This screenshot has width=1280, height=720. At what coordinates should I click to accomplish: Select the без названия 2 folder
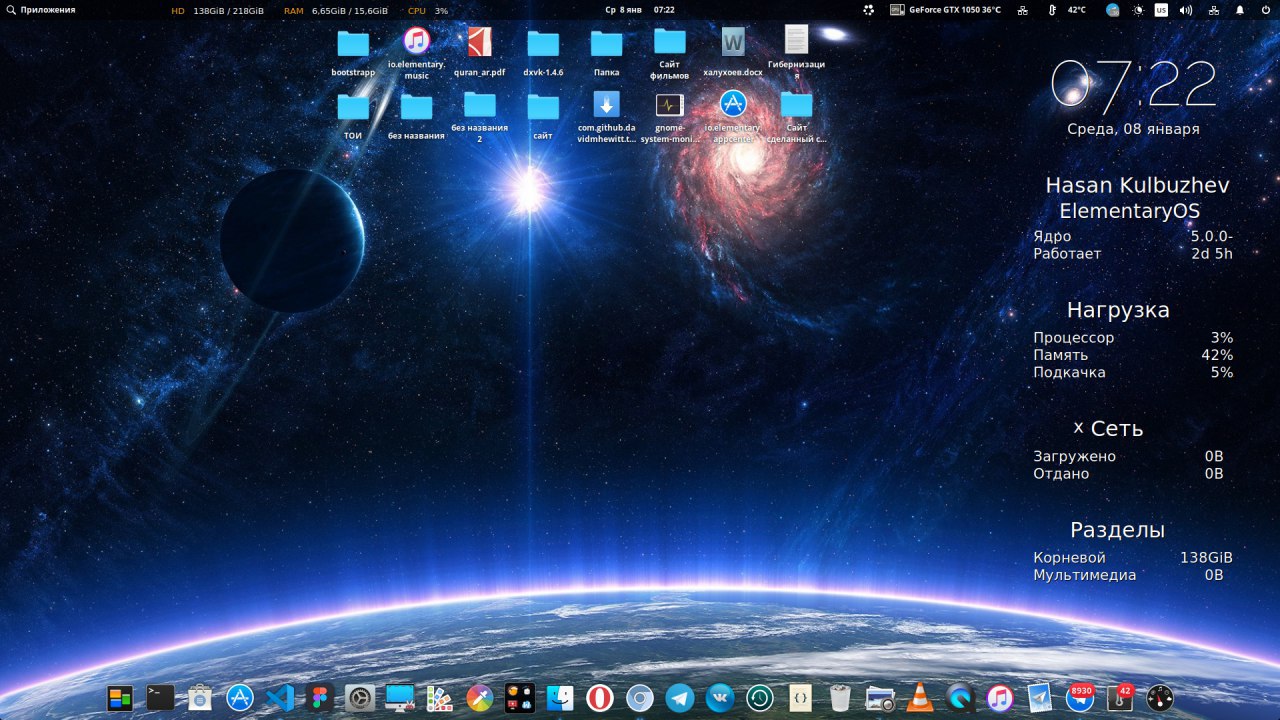(x=480, y=116)
